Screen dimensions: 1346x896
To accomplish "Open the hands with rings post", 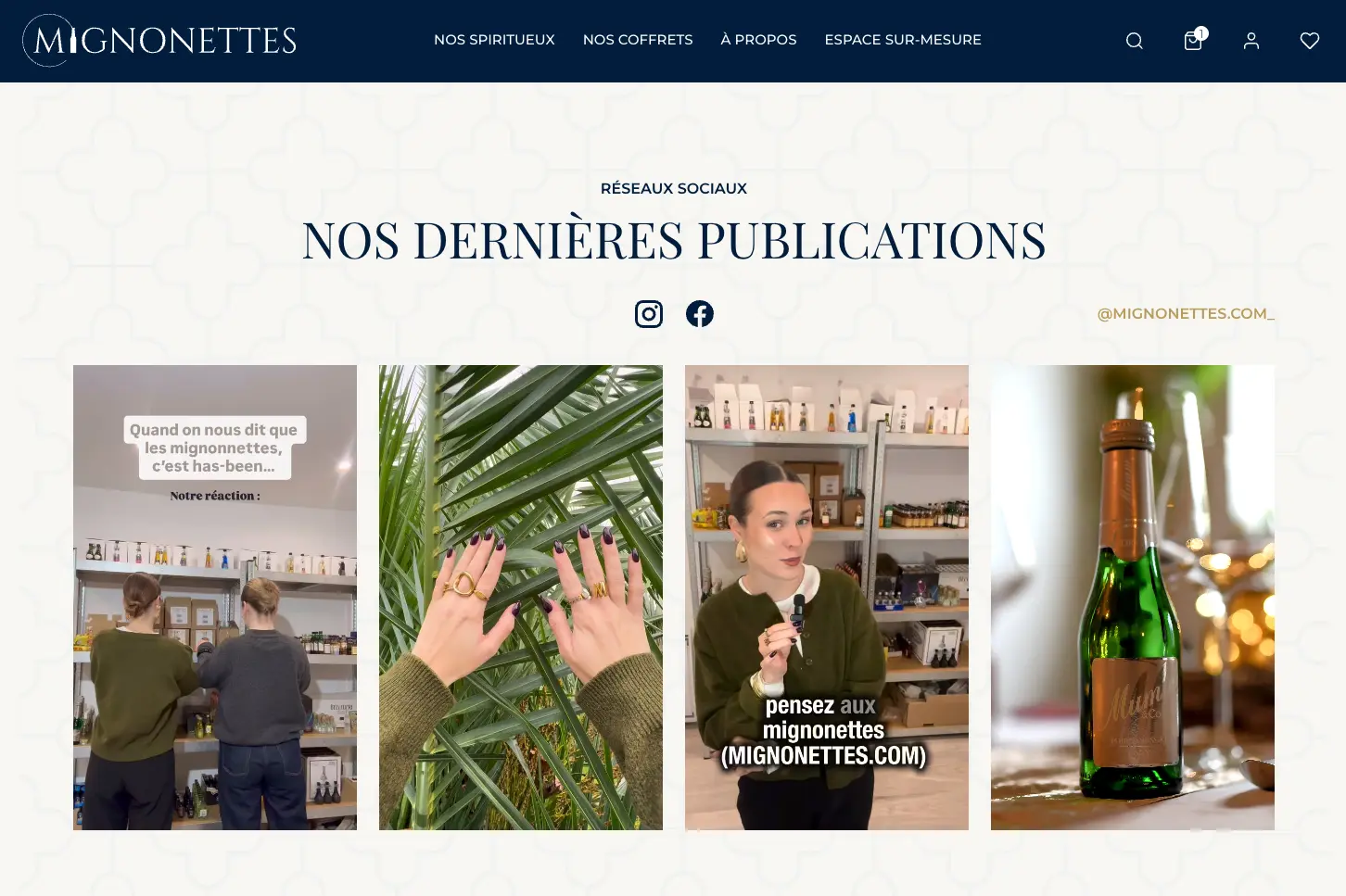I will click(x=521, y=598).
